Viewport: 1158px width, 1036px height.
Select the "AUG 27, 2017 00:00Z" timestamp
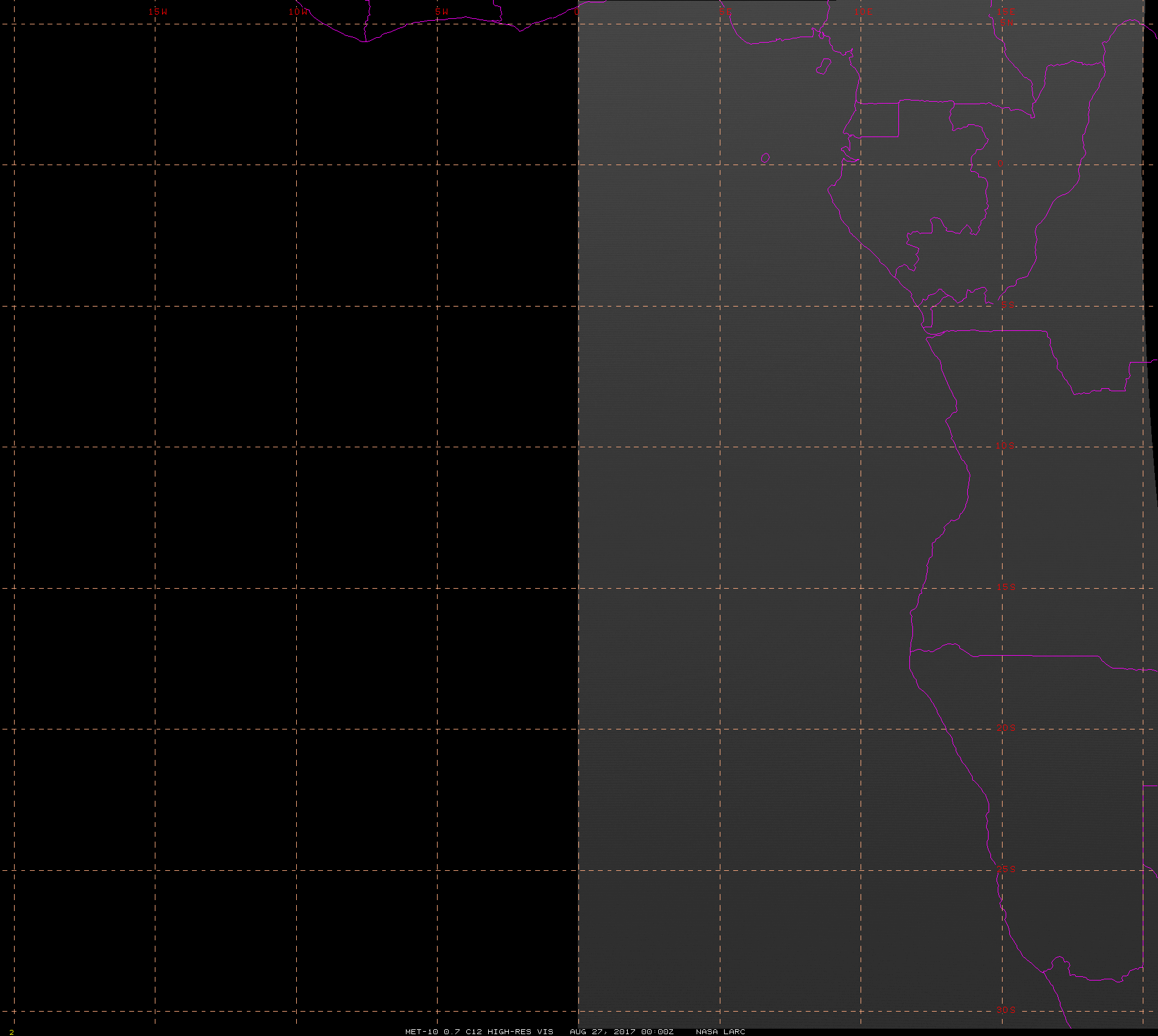[622, 1032]
